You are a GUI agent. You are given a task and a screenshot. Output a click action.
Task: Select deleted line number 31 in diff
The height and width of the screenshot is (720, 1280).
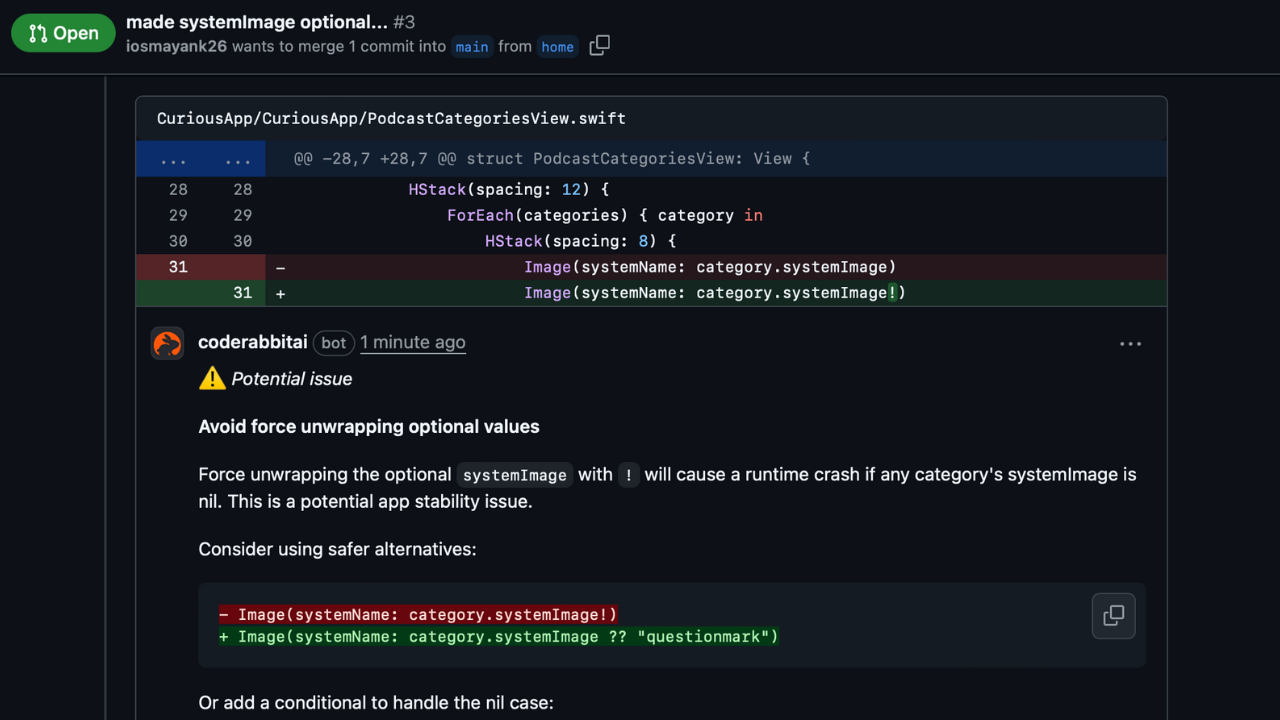tap(178, 267)
